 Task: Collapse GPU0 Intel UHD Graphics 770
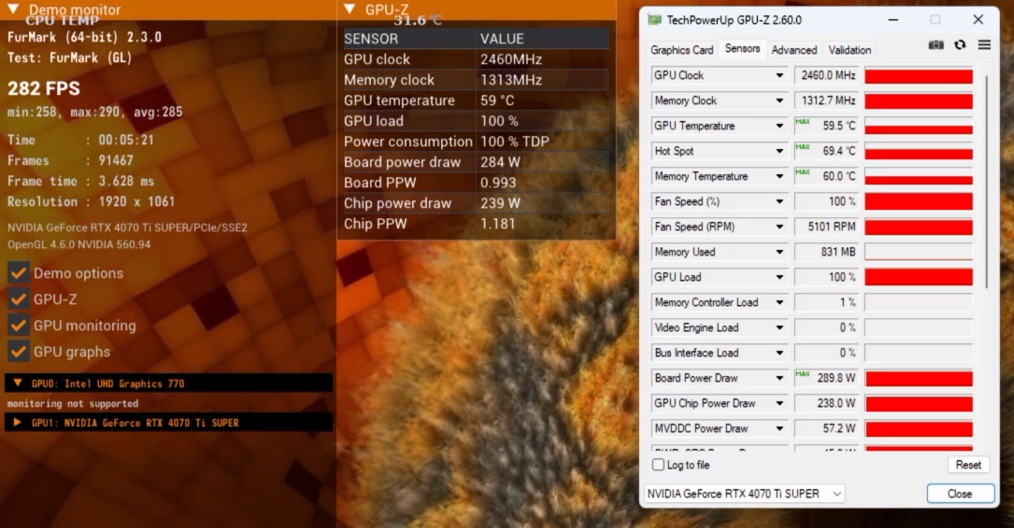coord(17,383)
